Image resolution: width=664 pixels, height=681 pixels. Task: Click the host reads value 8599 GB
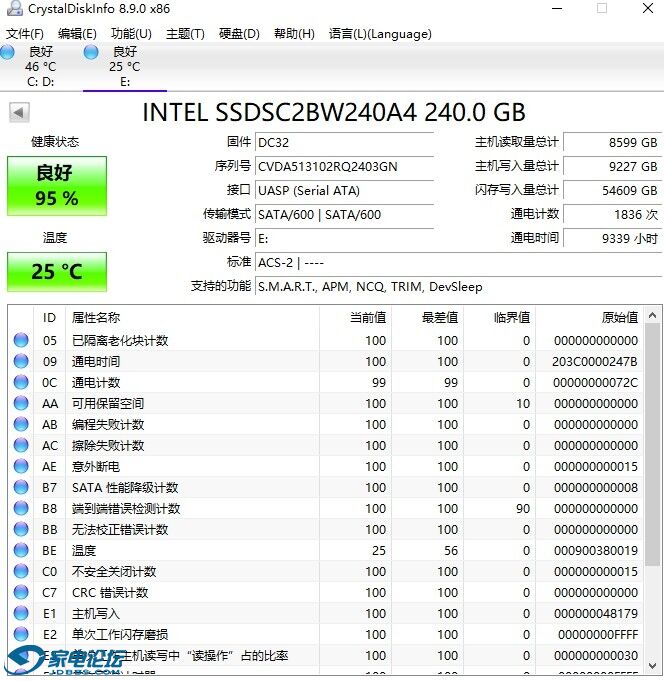613,142
